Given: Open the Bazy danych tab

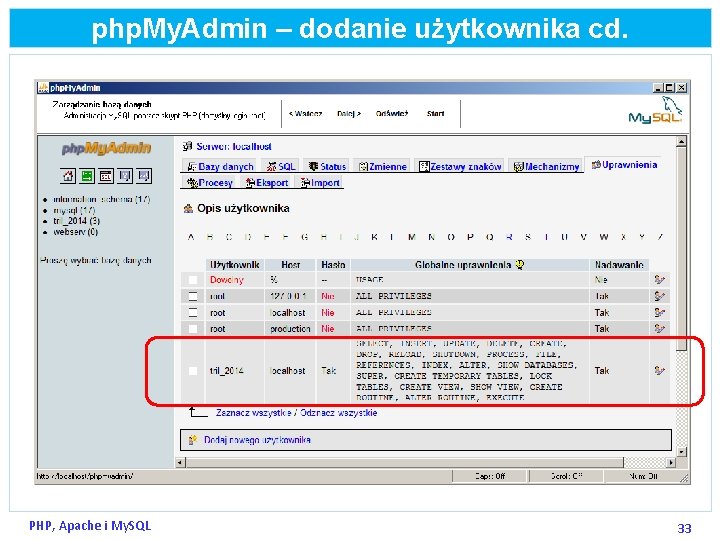Looking at the screenshot, I should point(220,167).
